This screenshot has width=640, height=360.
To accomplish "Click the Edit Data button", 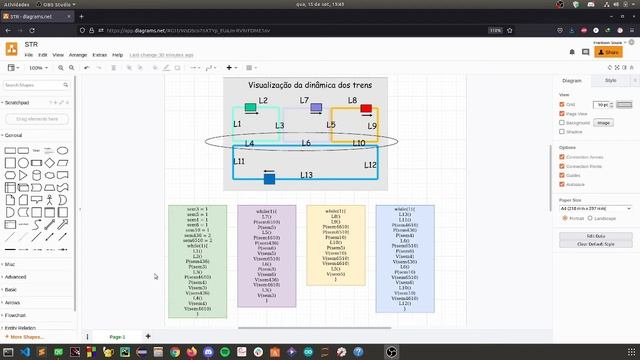I will pyautogui.click(x=596, y=236).
